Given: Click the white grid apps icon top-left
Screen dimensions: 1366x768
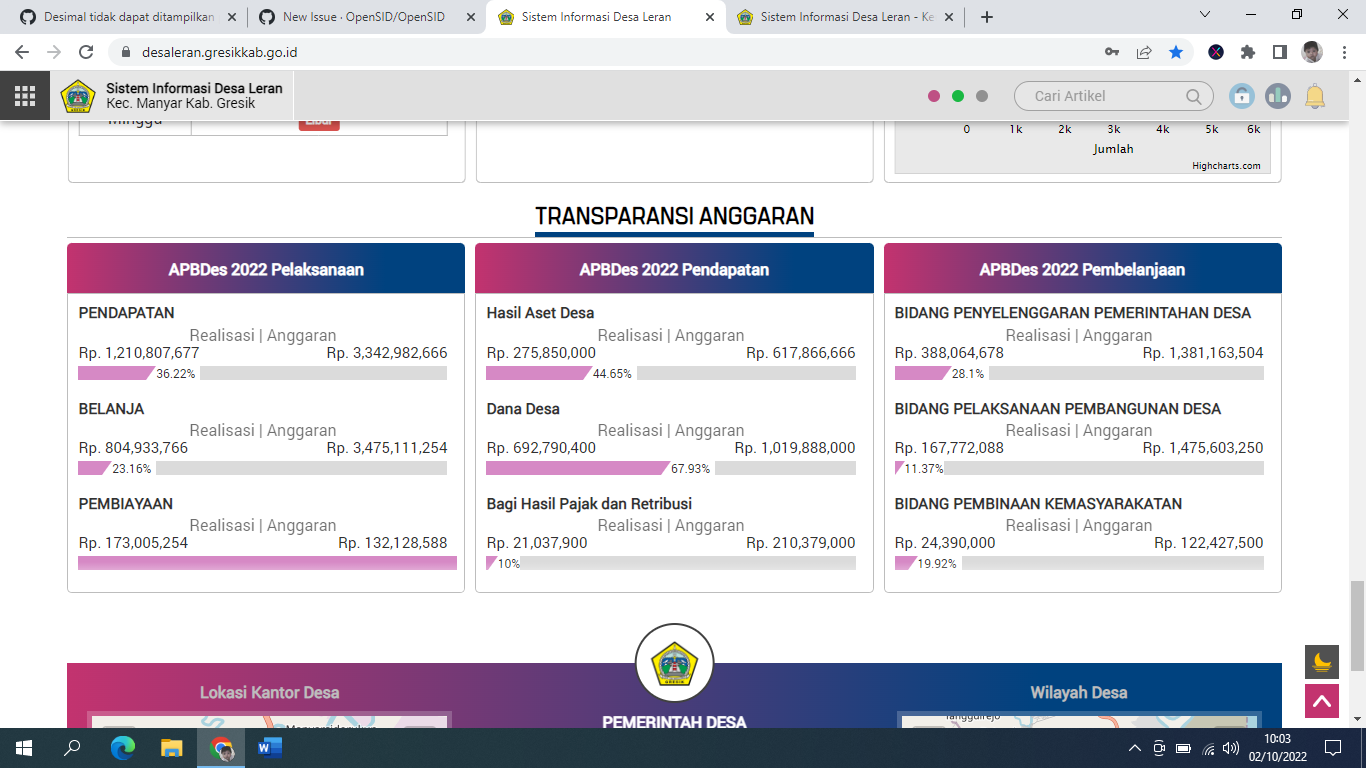Looking at the screenshot, I should point(24,95).
